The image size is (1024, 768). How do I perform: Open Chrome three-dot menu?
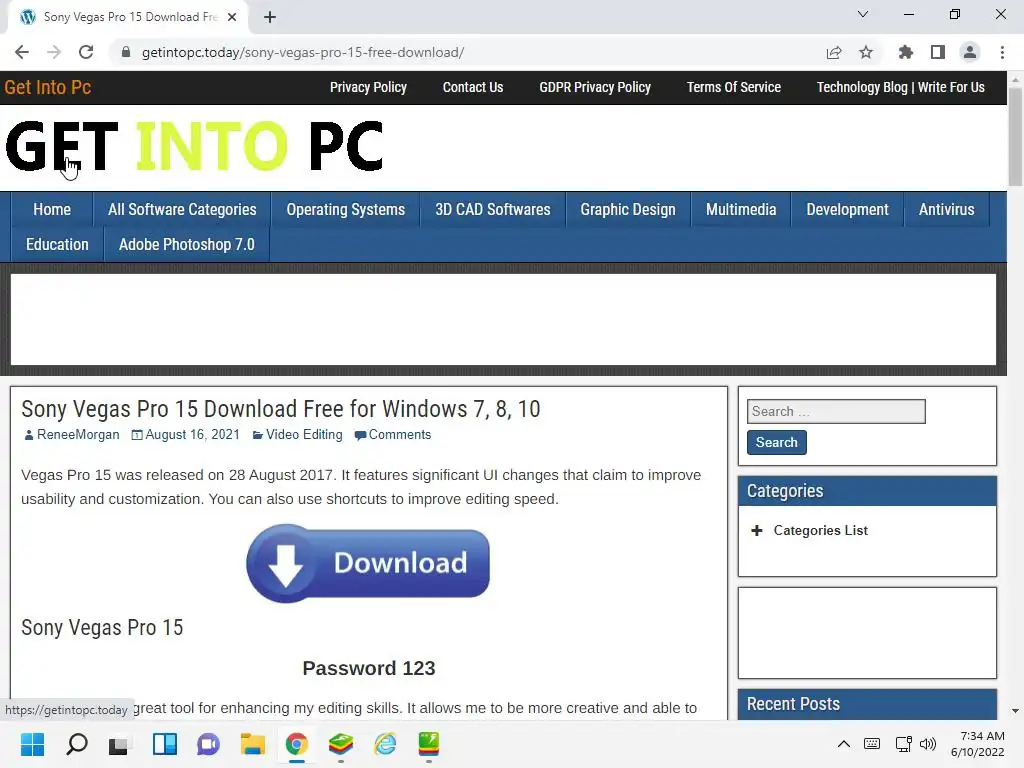1002,52
